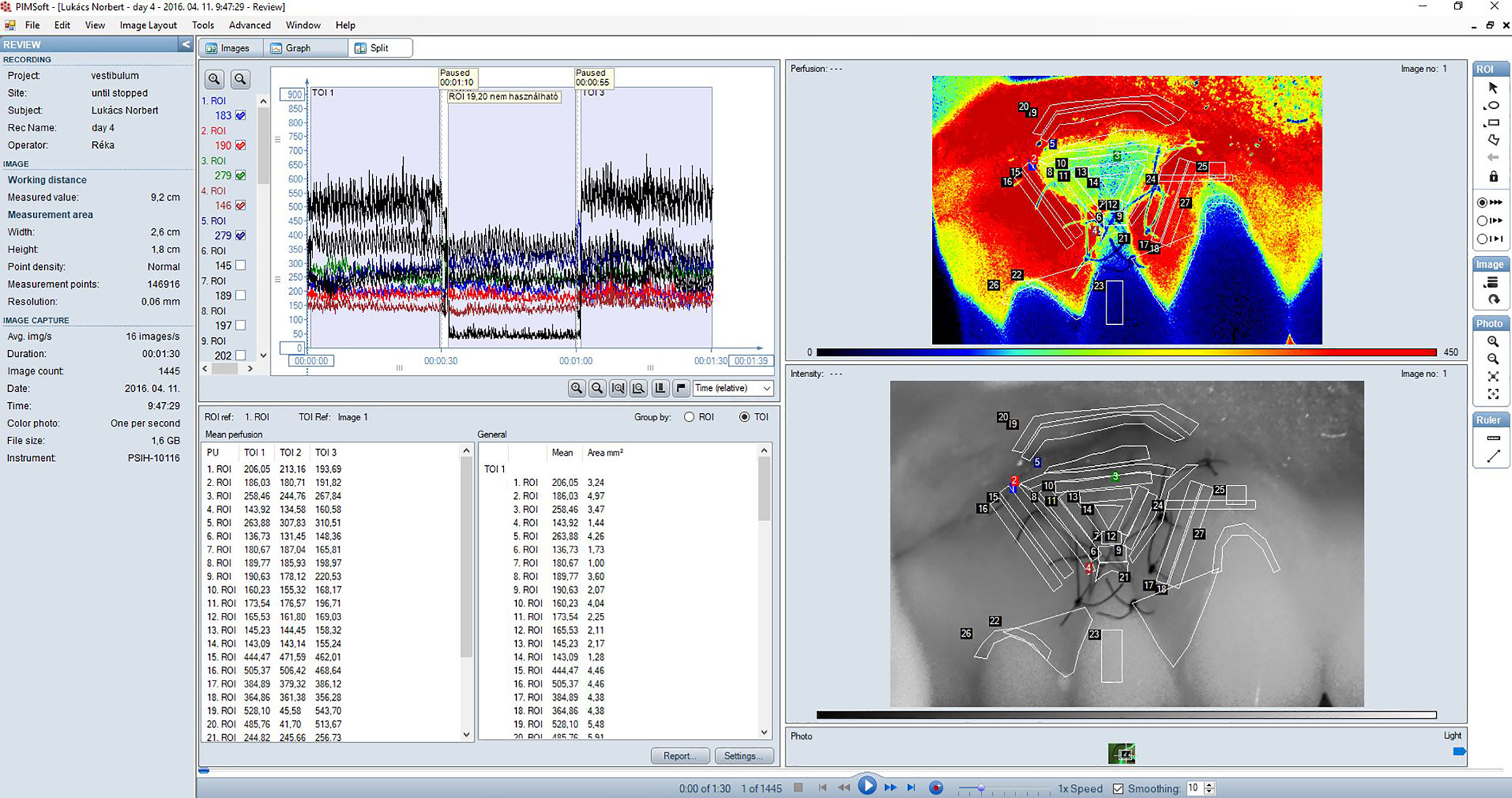Increase Smoothing value with the up stepper
1512x798 pixels.
coord(1209,785)
